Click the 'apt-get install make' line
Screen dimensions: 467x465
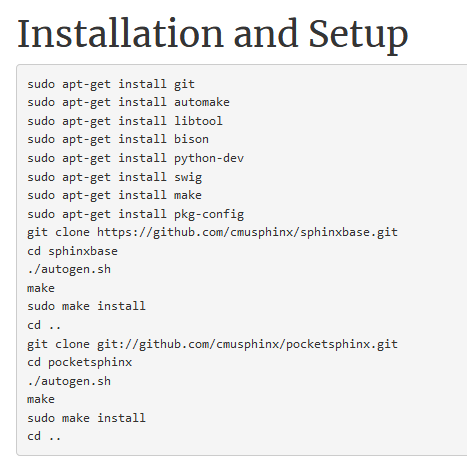pyautogui.click(x=114, y=195)
